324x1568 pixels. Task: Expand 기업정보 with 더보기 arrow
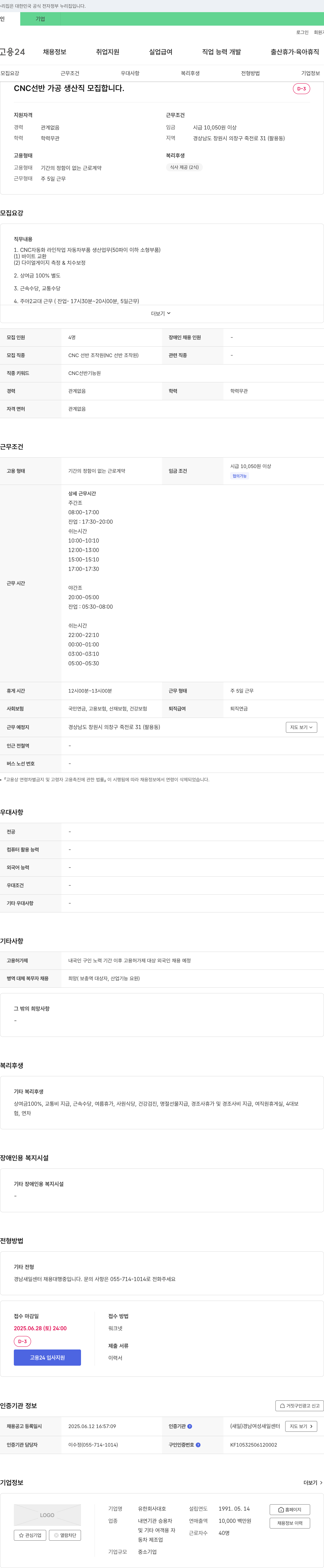pos(313,1483)
